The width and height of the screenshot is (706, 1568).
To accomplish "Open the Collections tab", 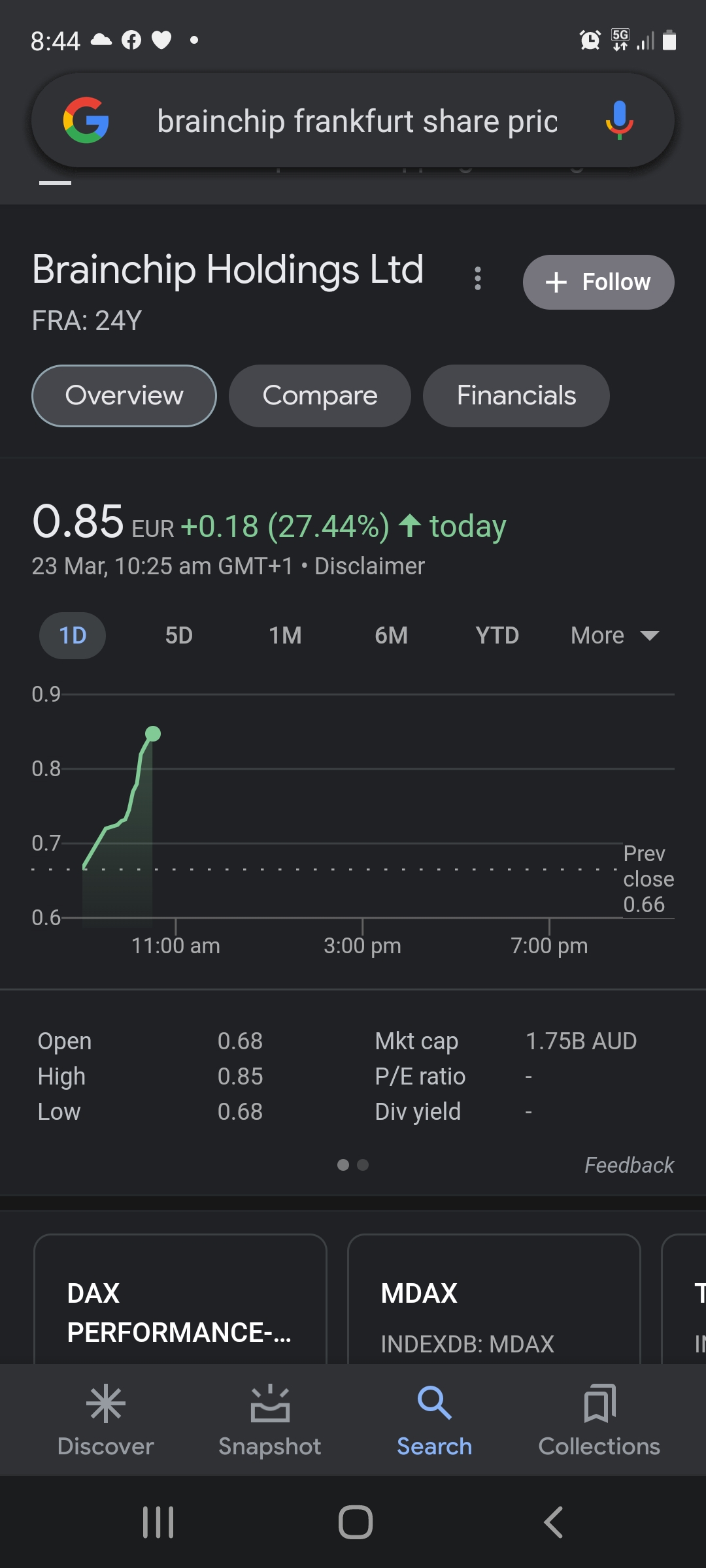I will pos(599,1421).
